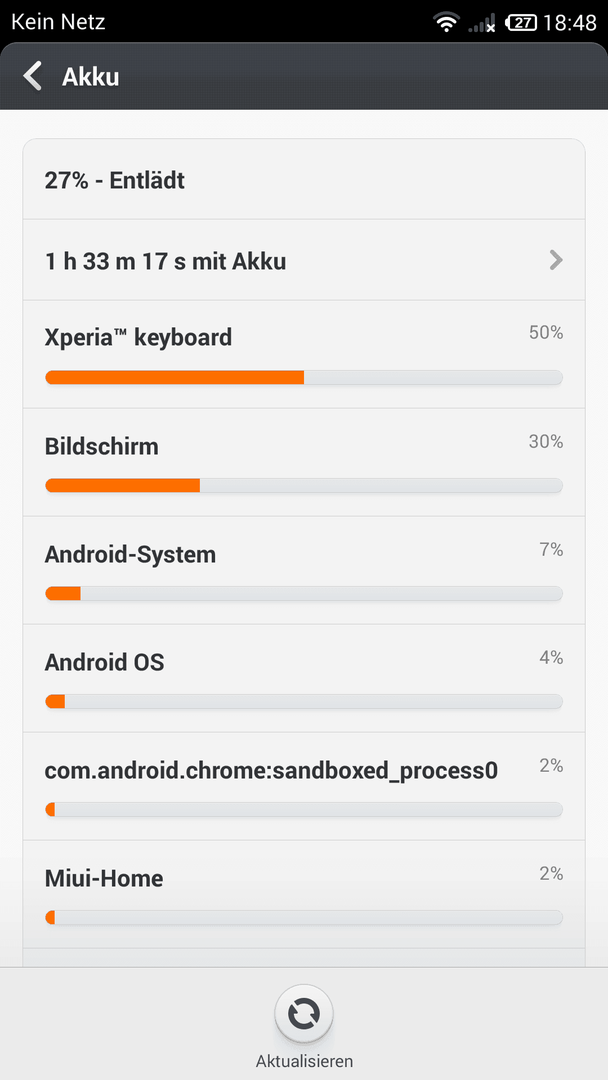Select the Android OS entry
The image size is (608, 1080).
[x=304, y=678]
